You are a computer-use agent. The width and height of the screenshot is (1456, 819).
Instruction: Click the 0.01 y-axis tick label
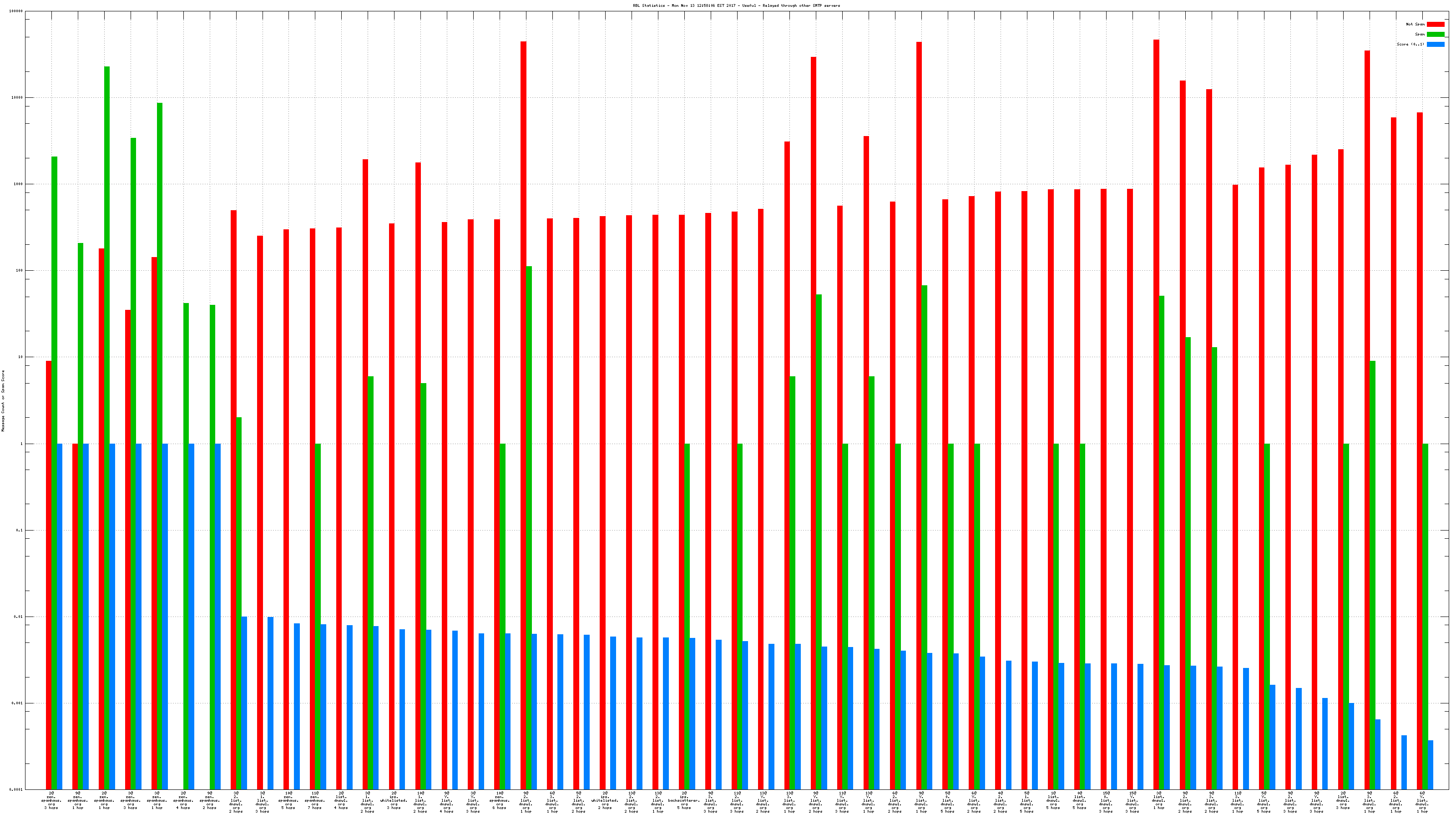pyautogui.click(x=19, y=617)
